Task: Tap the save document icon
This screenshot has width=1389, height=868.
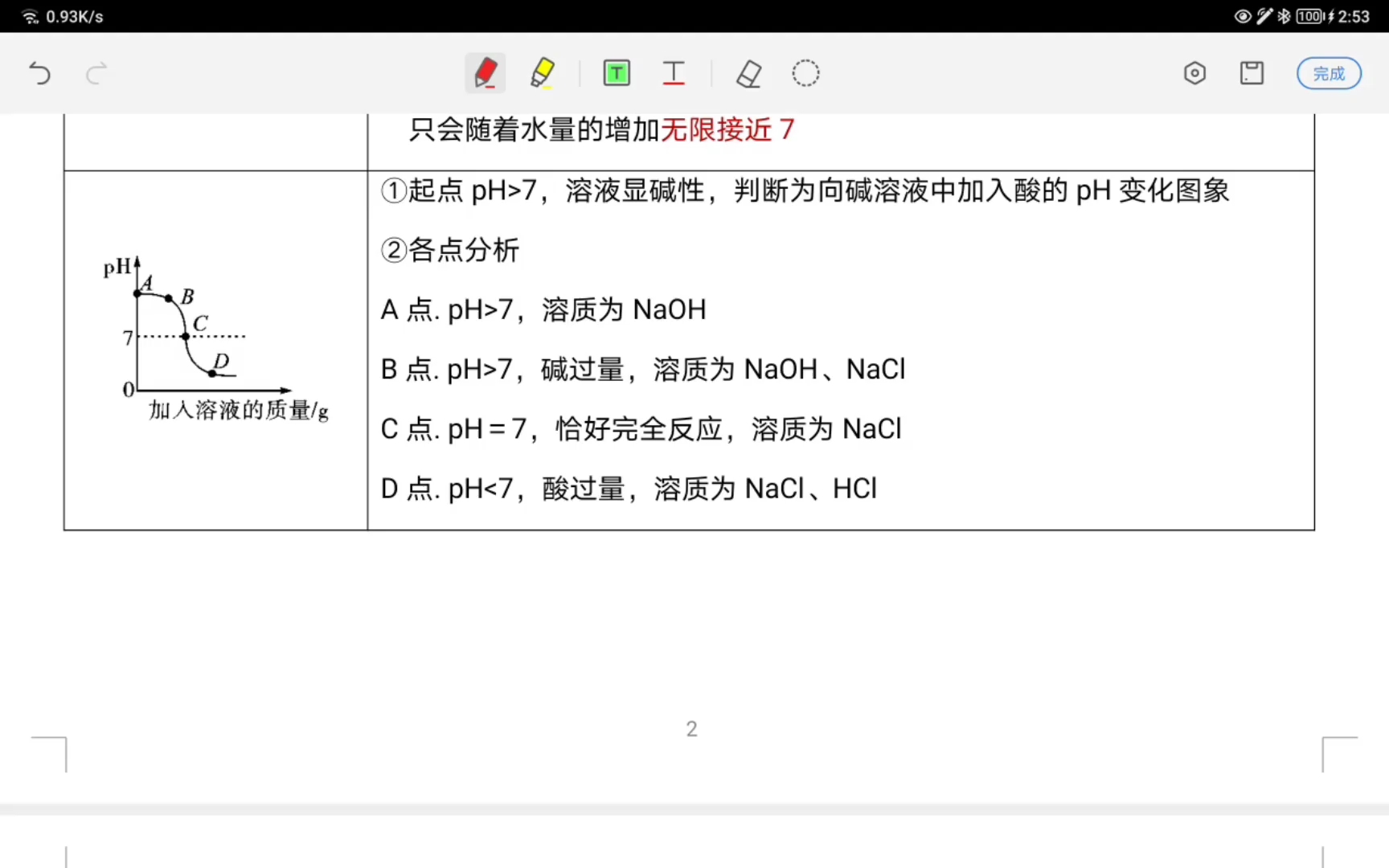Action: [1252, 73]
